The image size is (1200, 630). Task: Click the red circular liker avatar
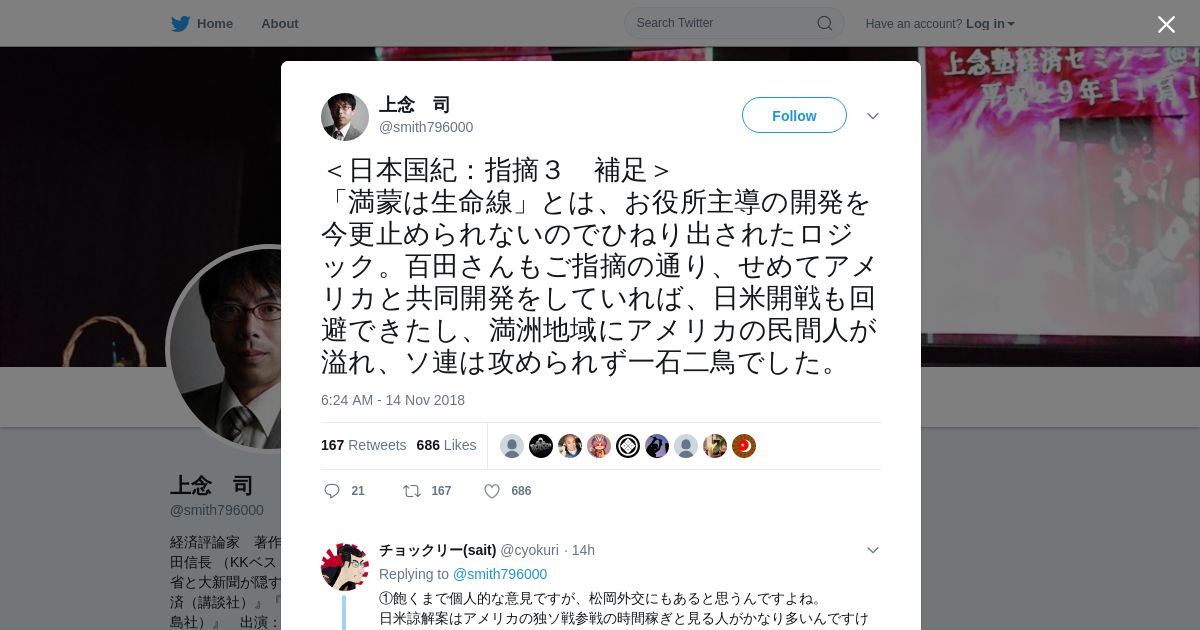pyautogui.click(x=744, y=446)
